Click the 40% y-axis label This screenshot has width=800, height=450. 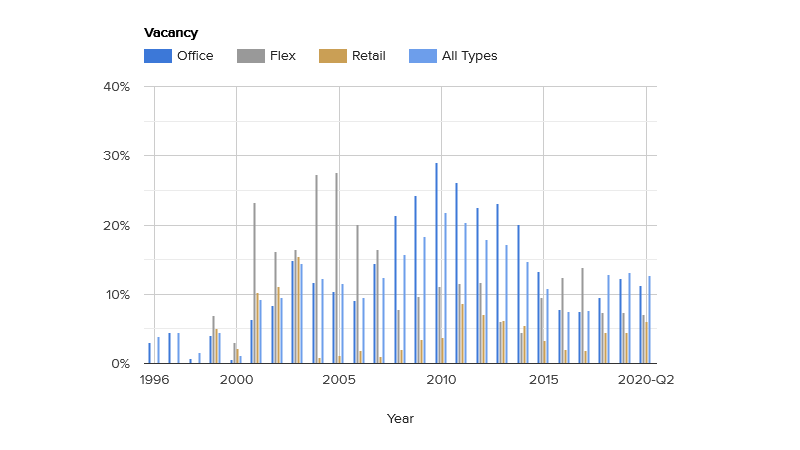[x=117, y=87]
